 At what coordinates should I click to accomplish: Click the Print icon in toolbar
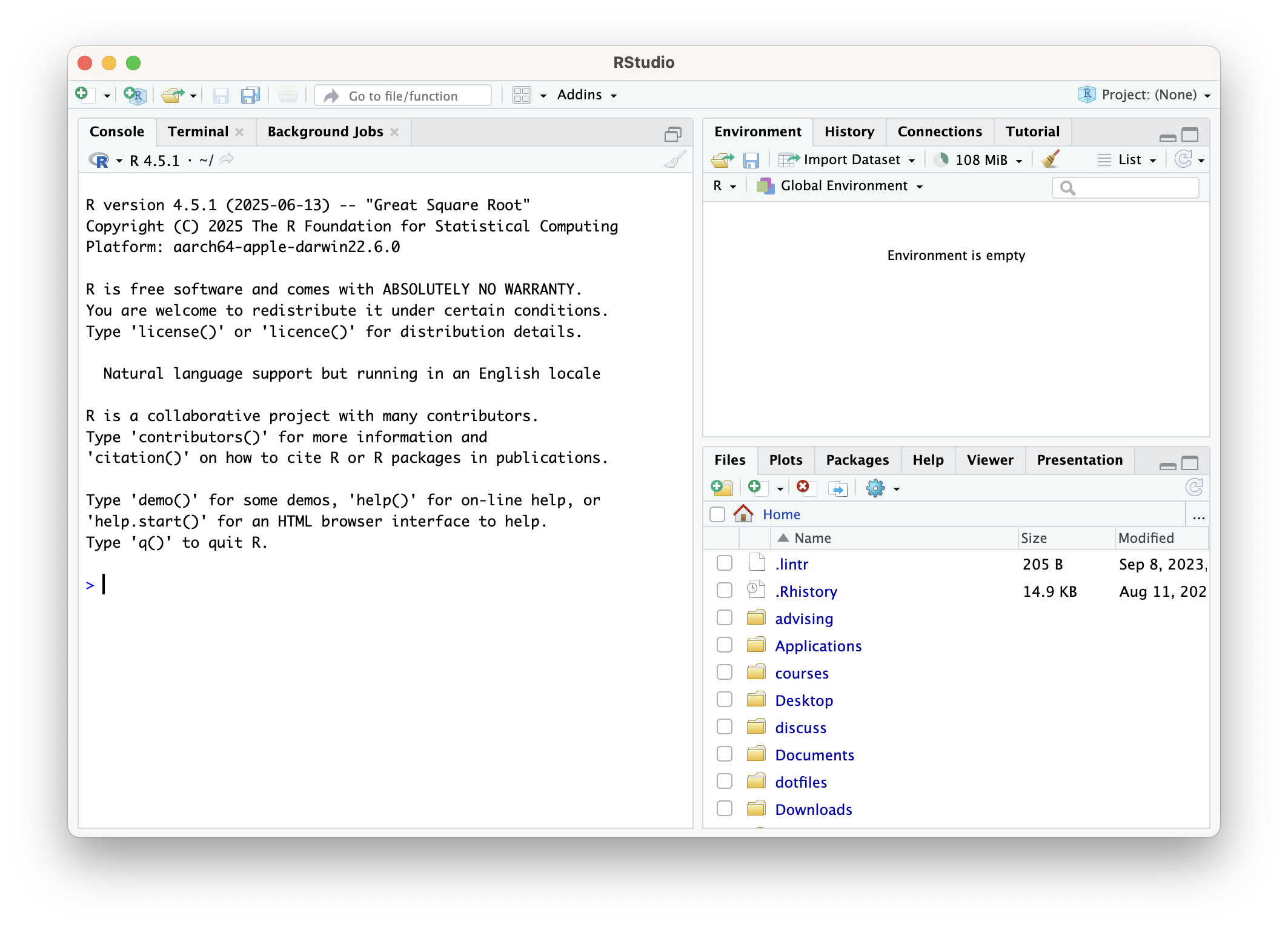pyautogui.click(x=288, y=95)
